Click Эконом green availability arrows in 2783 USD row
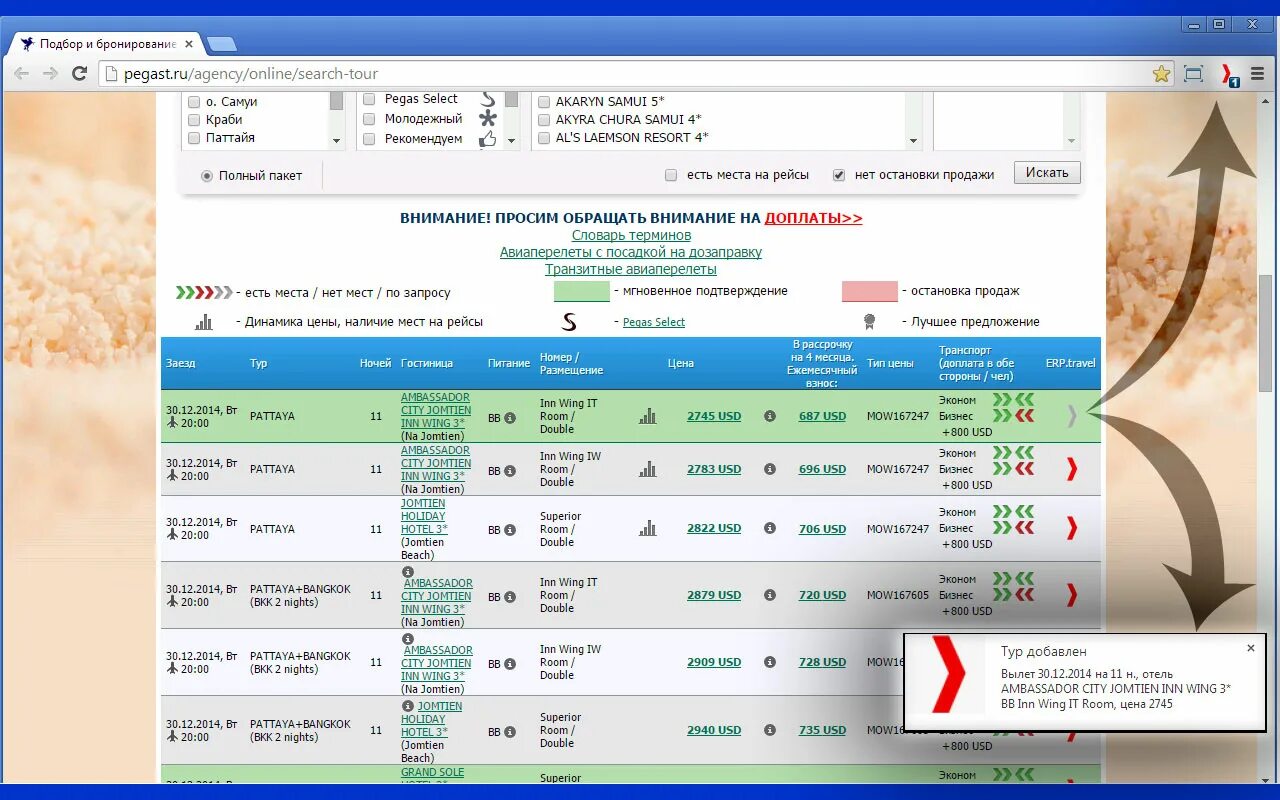This screenshot has height=800, width=1280. pos(1013,453)
